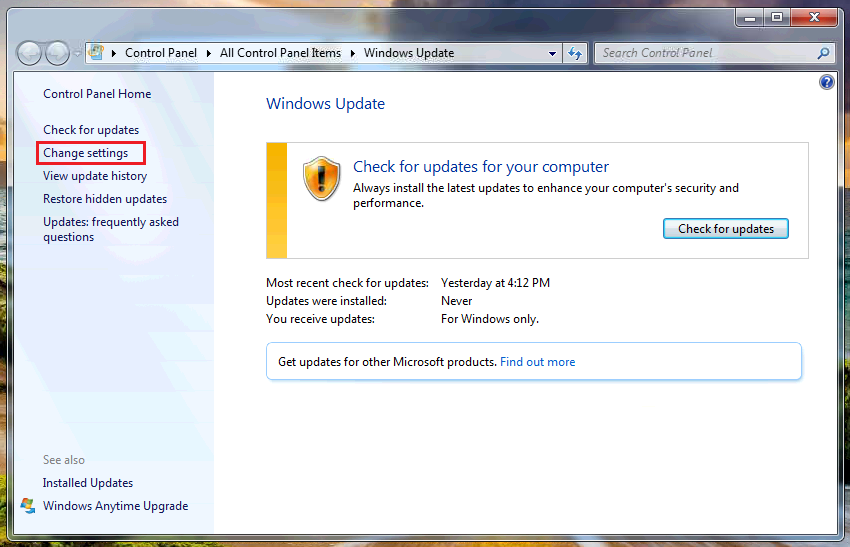
Task: Click the 'Never' installed updates value
Action: 456,301
